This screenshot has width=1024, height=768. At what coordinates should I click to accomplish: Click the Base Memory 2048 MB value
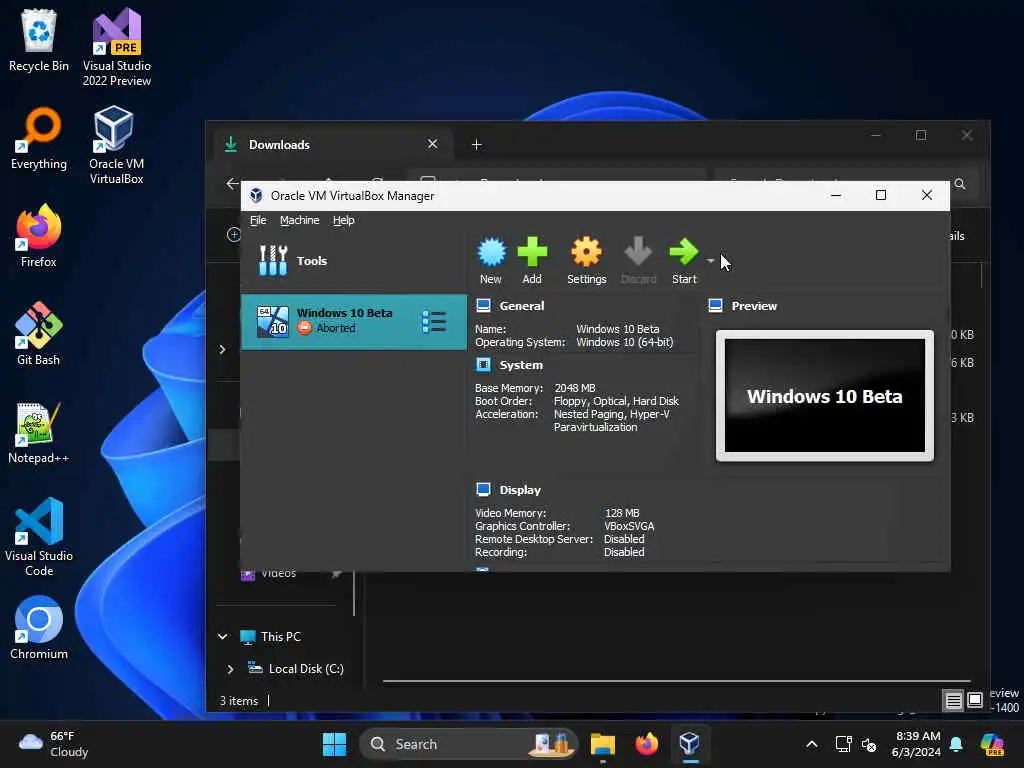coord(575,388)
